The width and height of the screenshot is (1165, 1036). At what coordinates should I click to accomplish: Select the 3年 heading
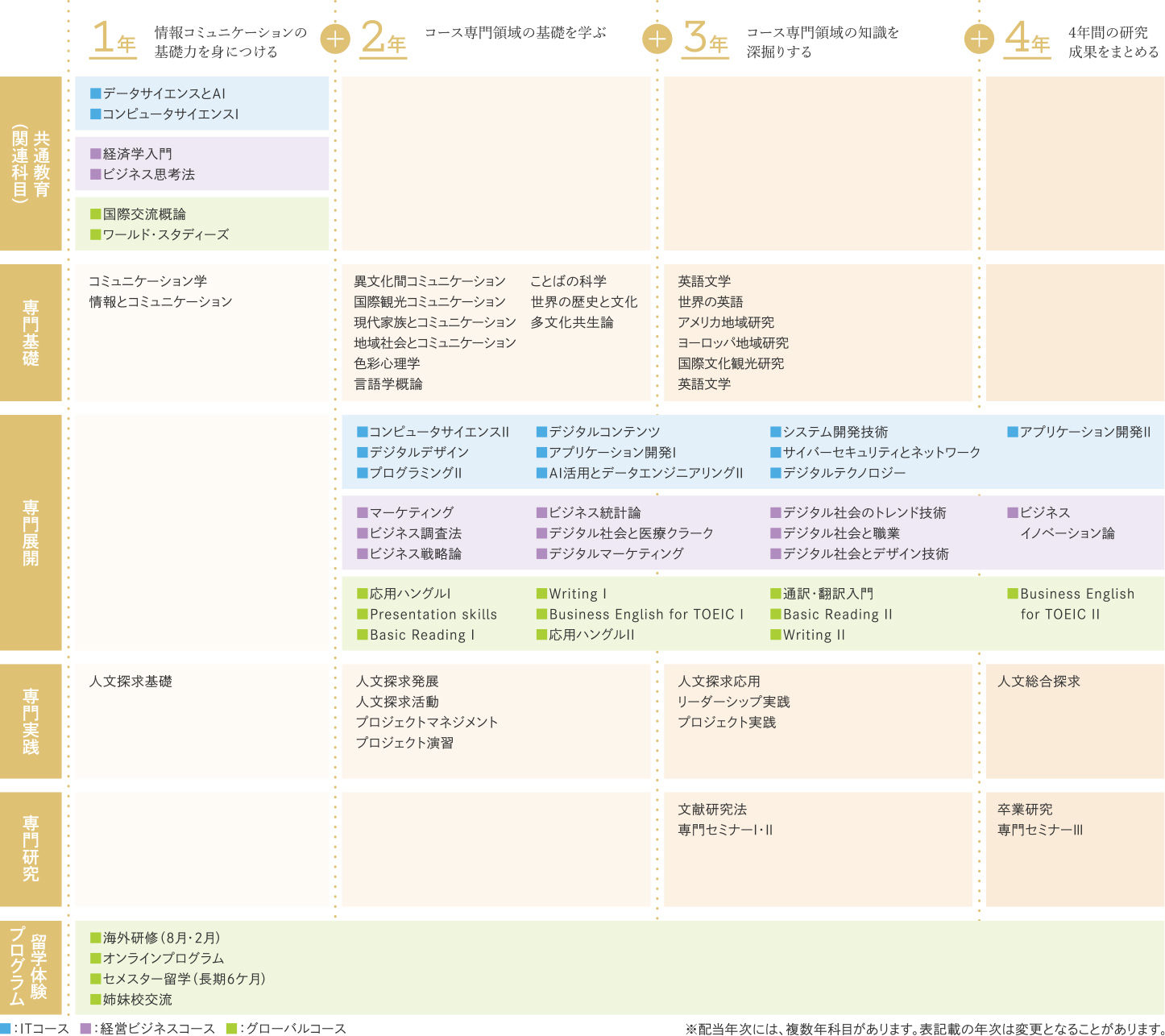coord(706,39)
